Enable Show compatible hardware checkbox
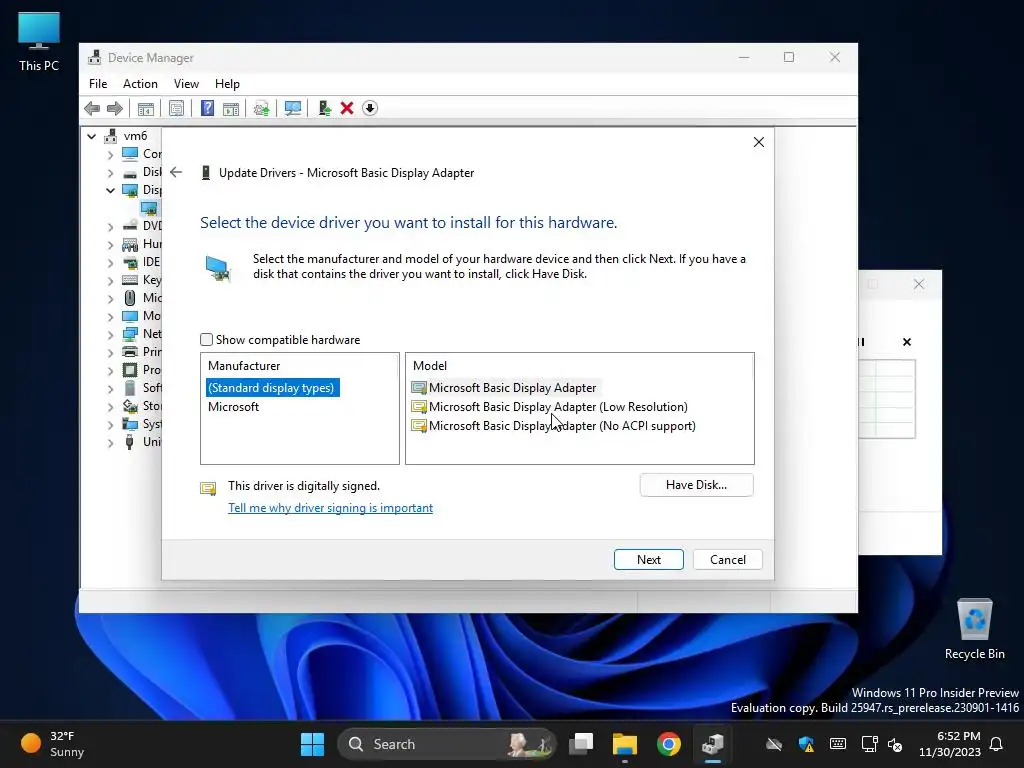Viewport: 1024px width, 768px height. (x=206, y=340)
